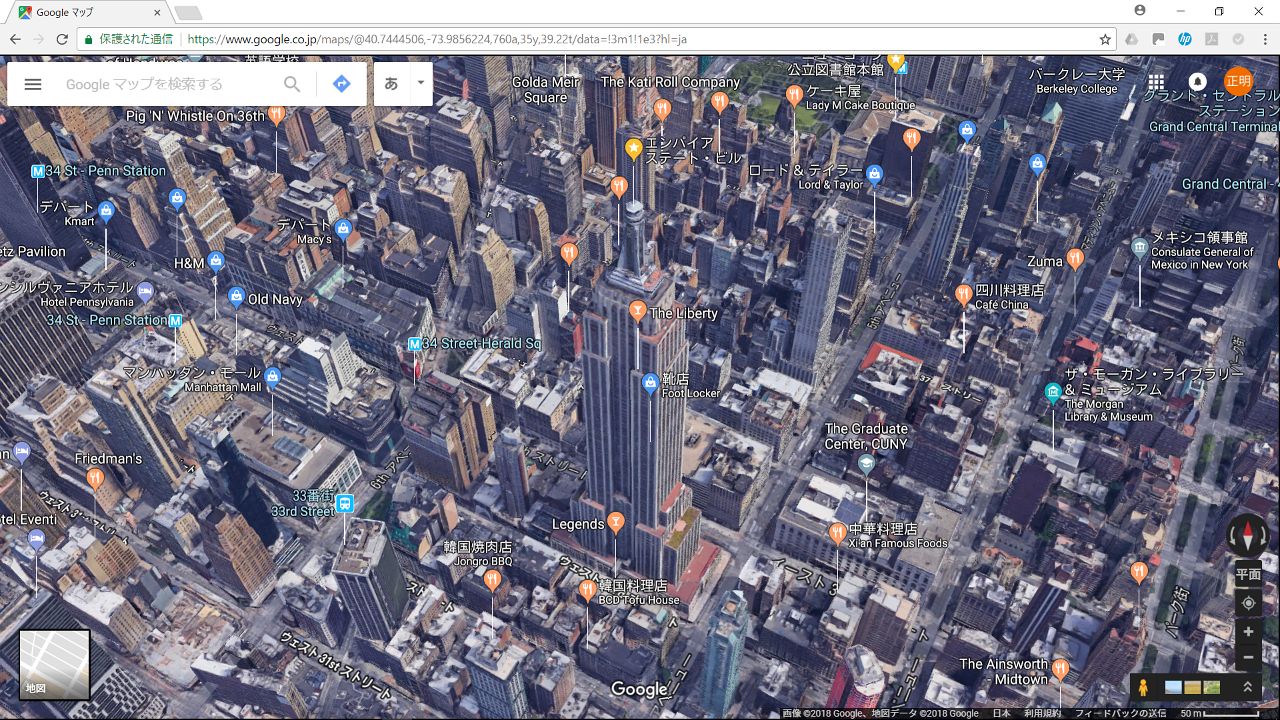Select the Google マップ browser tab
The width and height of the screenshot is (1280, 720).
pyautogui.click(x=89, y=13)
